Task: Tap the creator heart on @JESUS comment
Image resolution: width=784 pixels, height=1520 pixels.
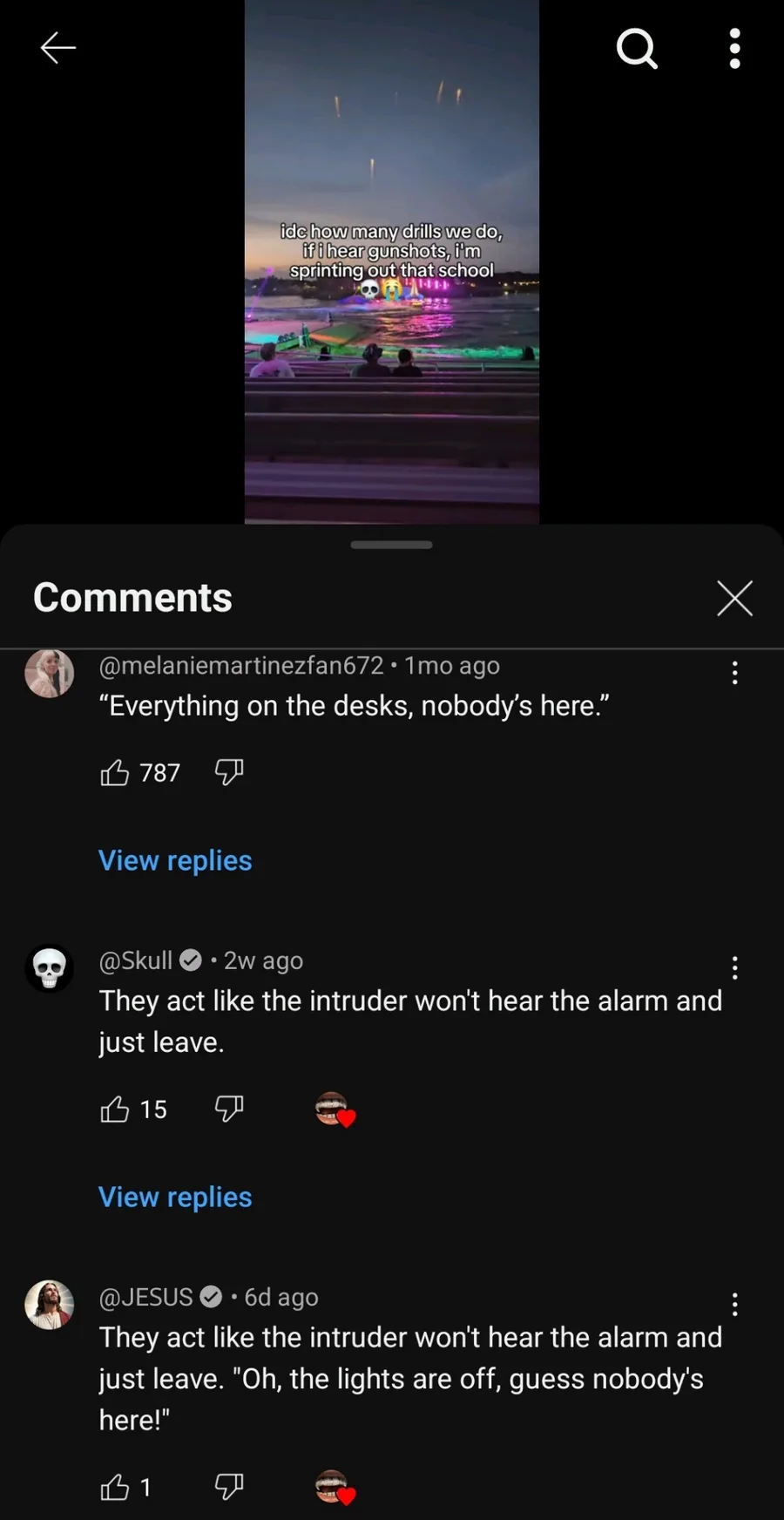Action: click(335, 1488)
